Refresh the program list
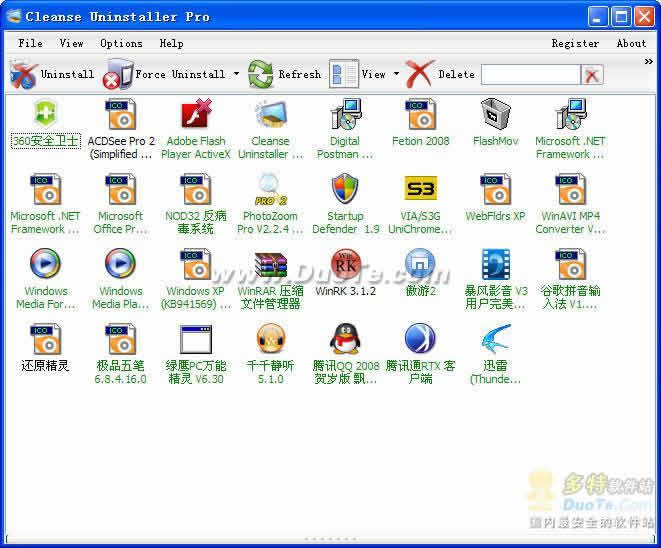Screen dimensions: 661x548 [284, 75]
